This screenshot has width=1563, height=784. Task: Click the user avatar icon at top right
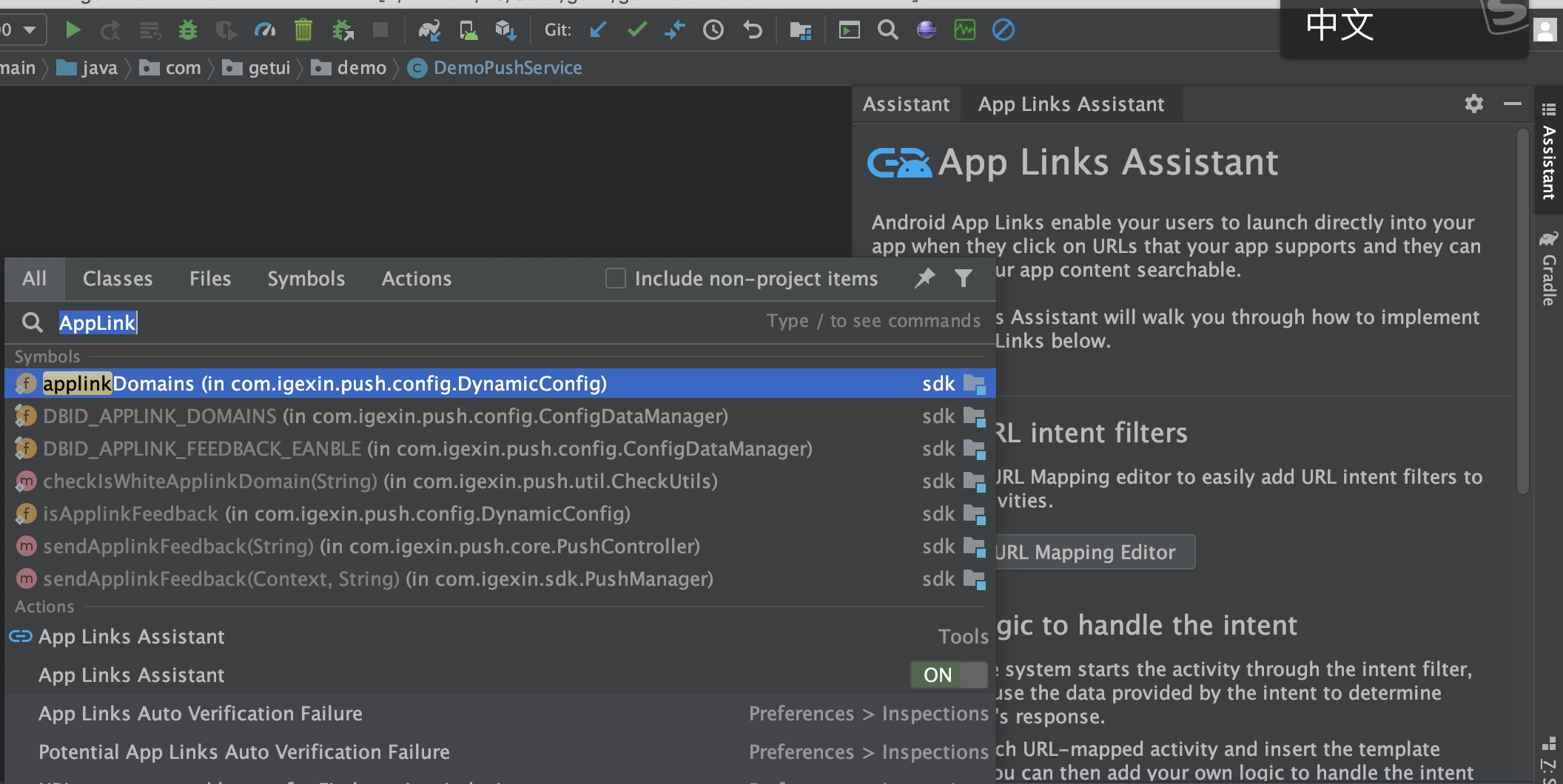tap(1545, 31)
